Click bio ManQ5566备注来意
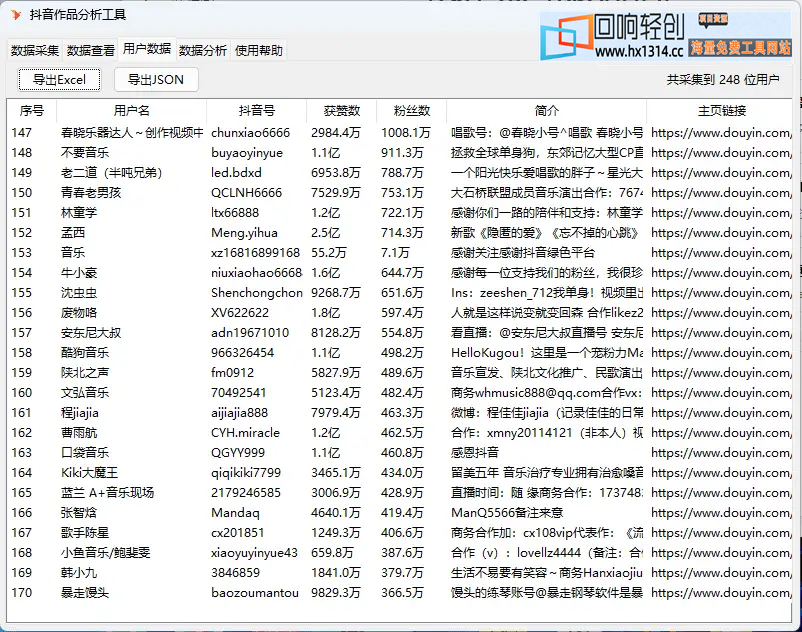 [507, 513]
